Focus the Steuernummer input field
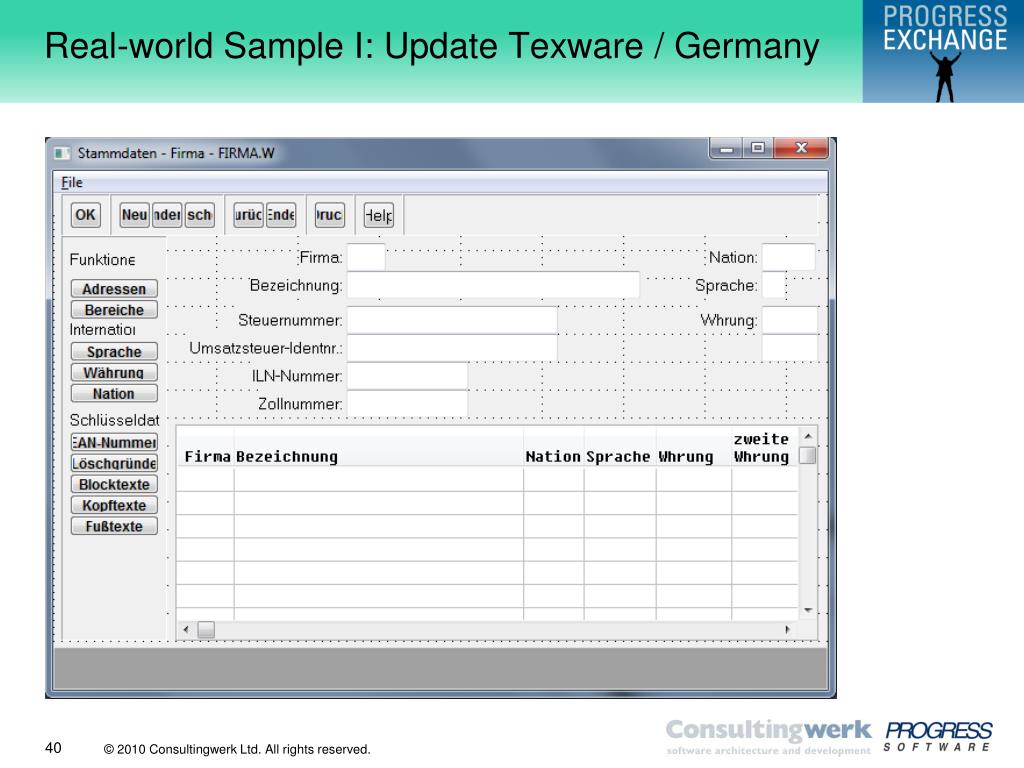The width and height of the screenshot is (1024, 768). (x=452, y=320)
